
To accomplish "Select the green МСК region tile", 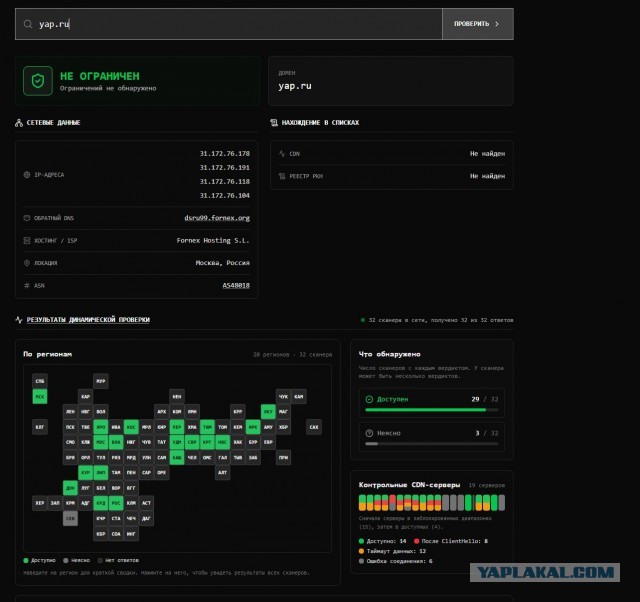I will point(40,397).
